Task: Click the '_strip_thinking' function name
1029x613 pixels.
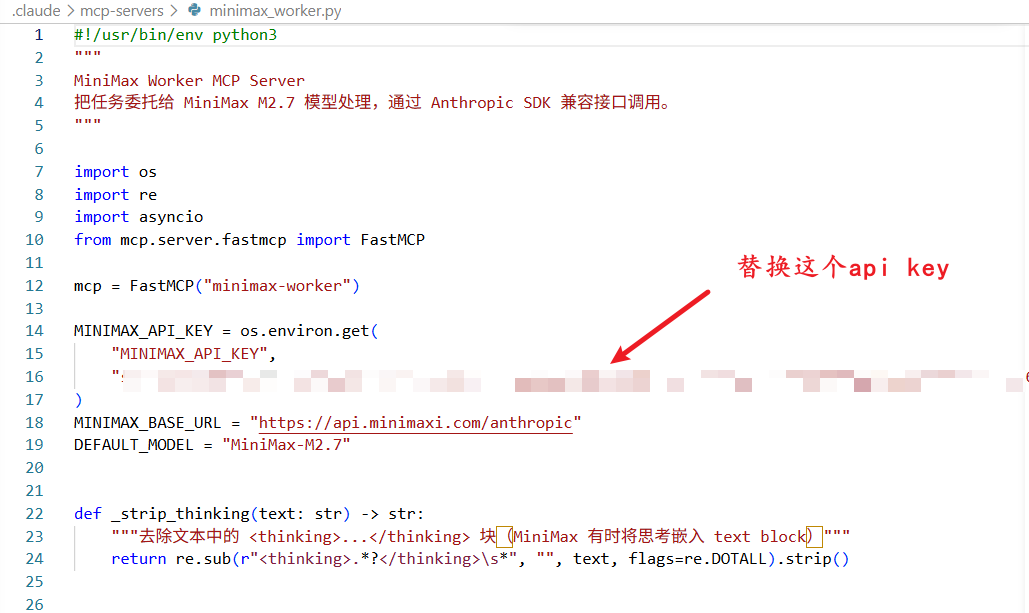Action: pyautogui.click(x=180, y=514)
